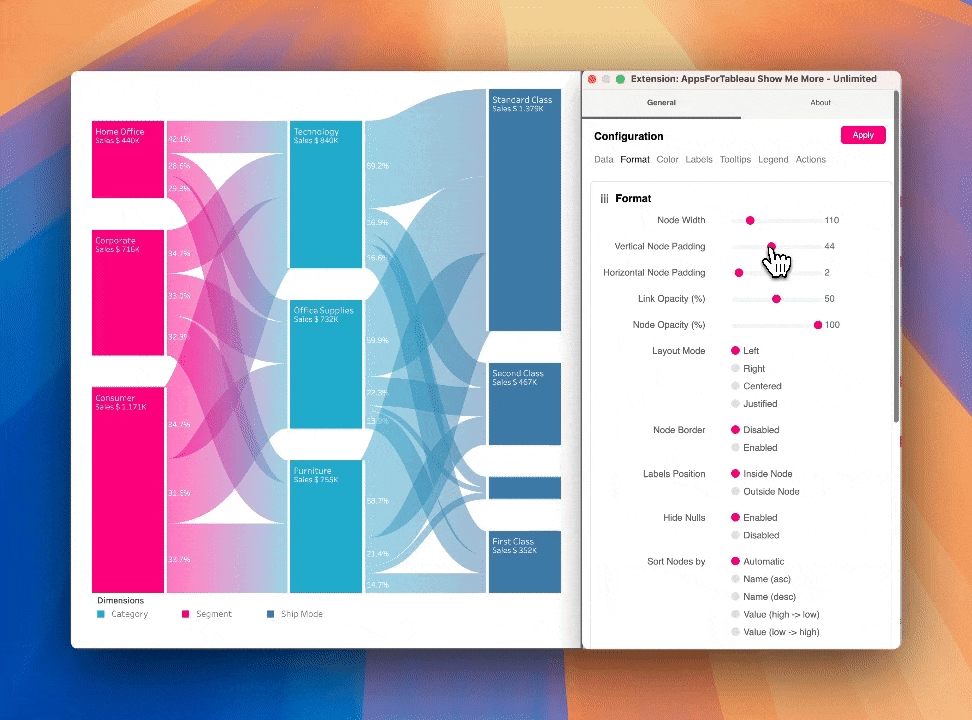Image resolution: width=972 pixels, height=720 pixels.
Task: Click the Link Opacity slider handle
Action: pos(776,299)
